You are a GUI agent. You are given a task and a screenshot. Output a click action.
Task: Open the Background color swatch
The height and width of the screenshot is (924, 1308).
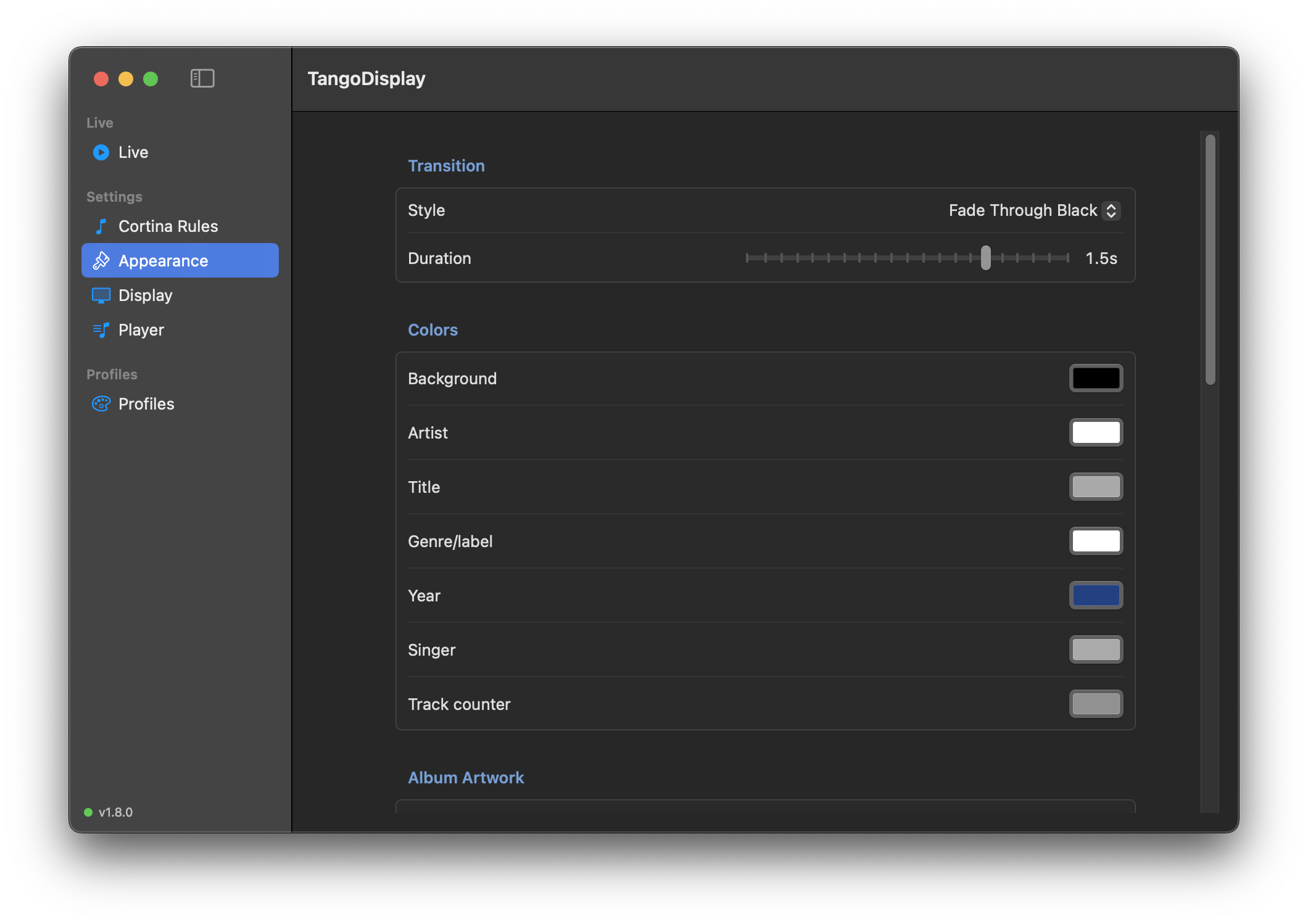coord(1096,378)
